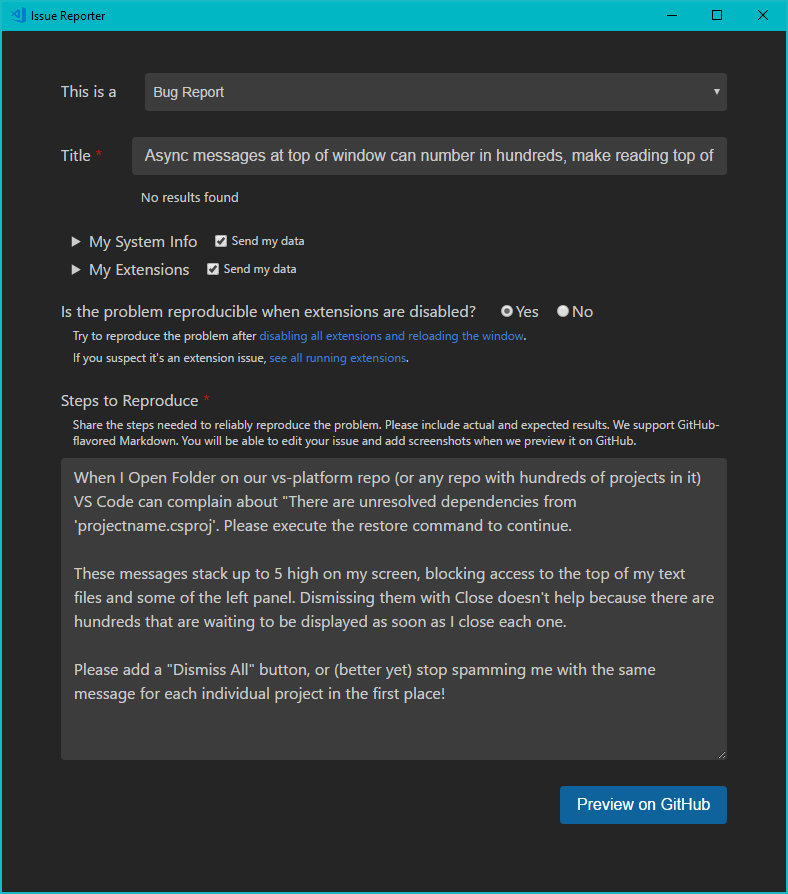788x894 pixels.
Task: Click the No results found message under Title
Action: point(189,197)
